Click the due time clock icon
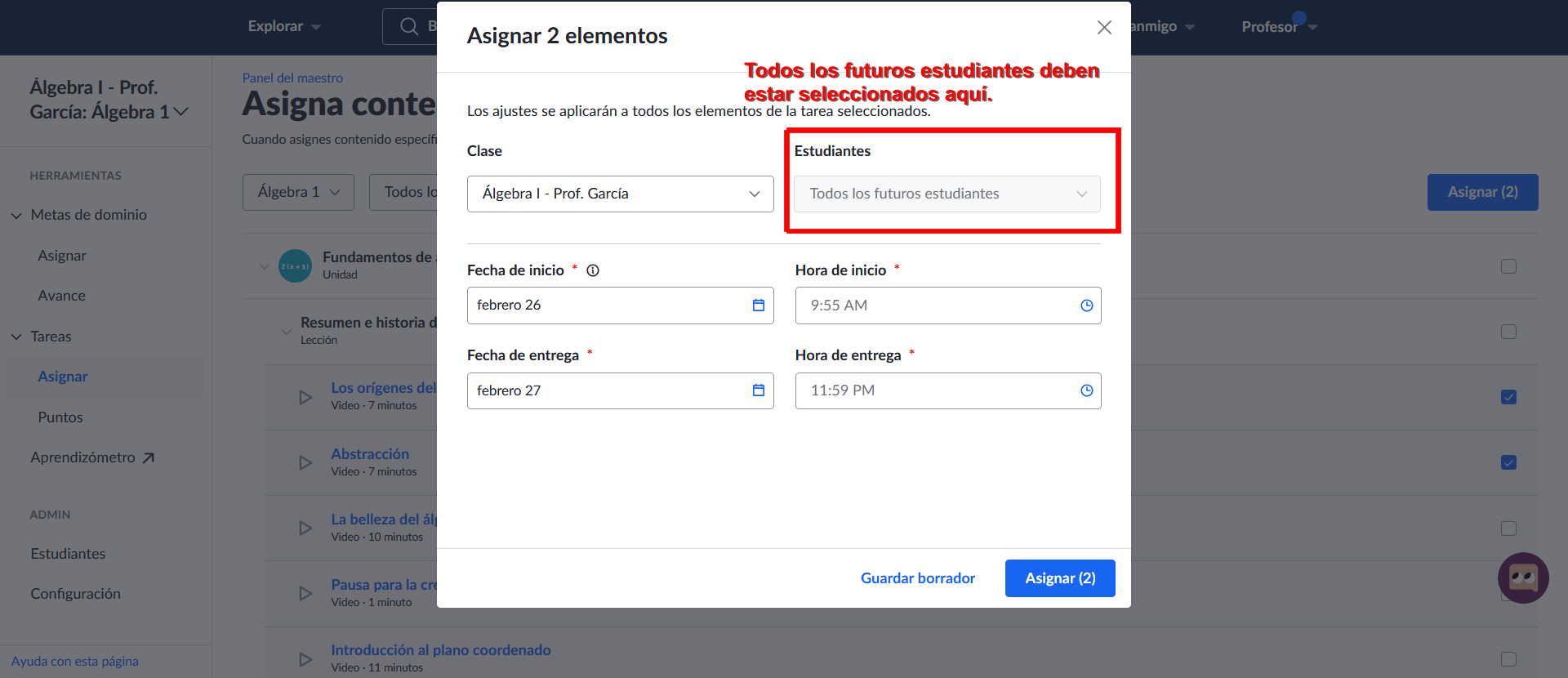Viewport: 1568px width, 678px height. coord(1086,390)
